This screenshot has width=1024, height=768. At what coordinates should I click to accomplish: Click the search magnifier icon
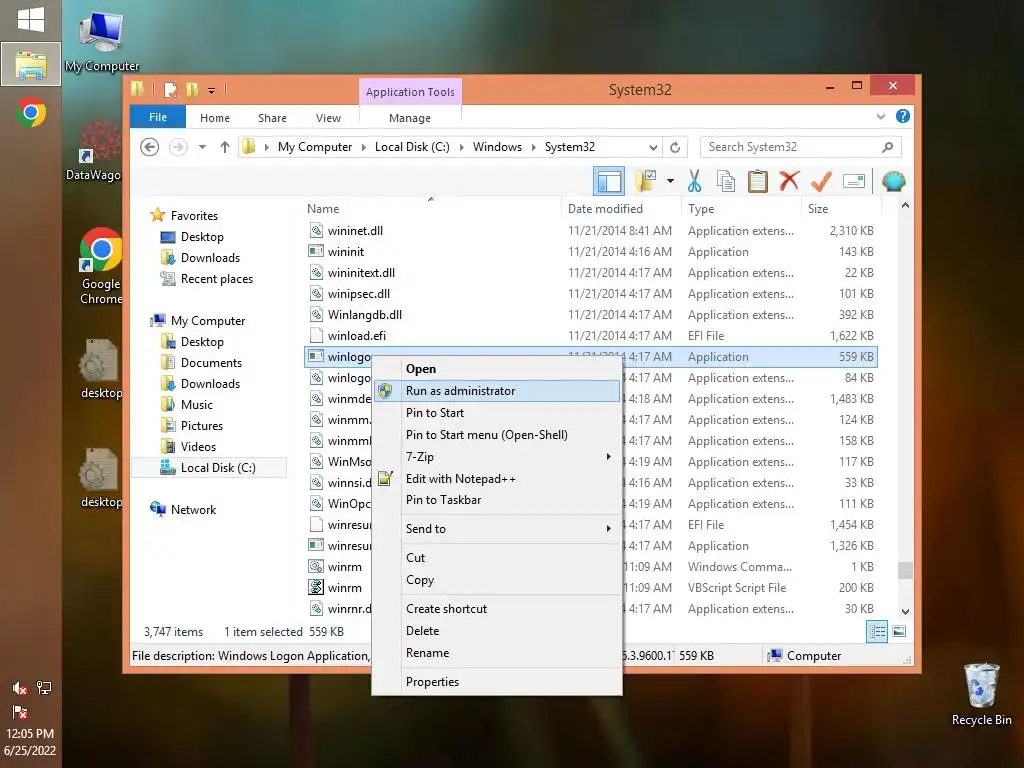click(x=887, y=147)
